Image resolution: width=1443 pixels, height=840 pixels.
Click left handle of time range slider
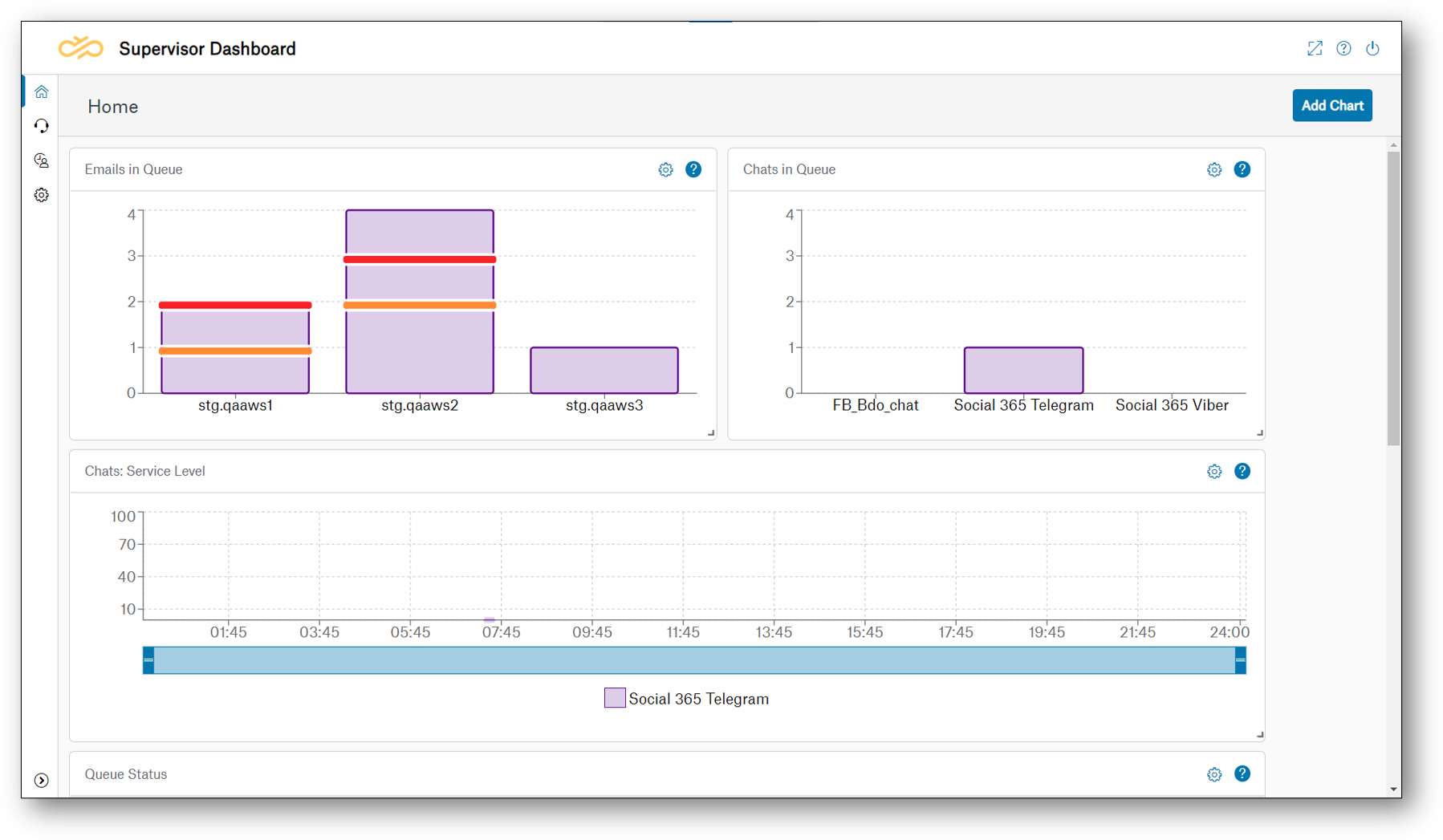pos(148,660)
